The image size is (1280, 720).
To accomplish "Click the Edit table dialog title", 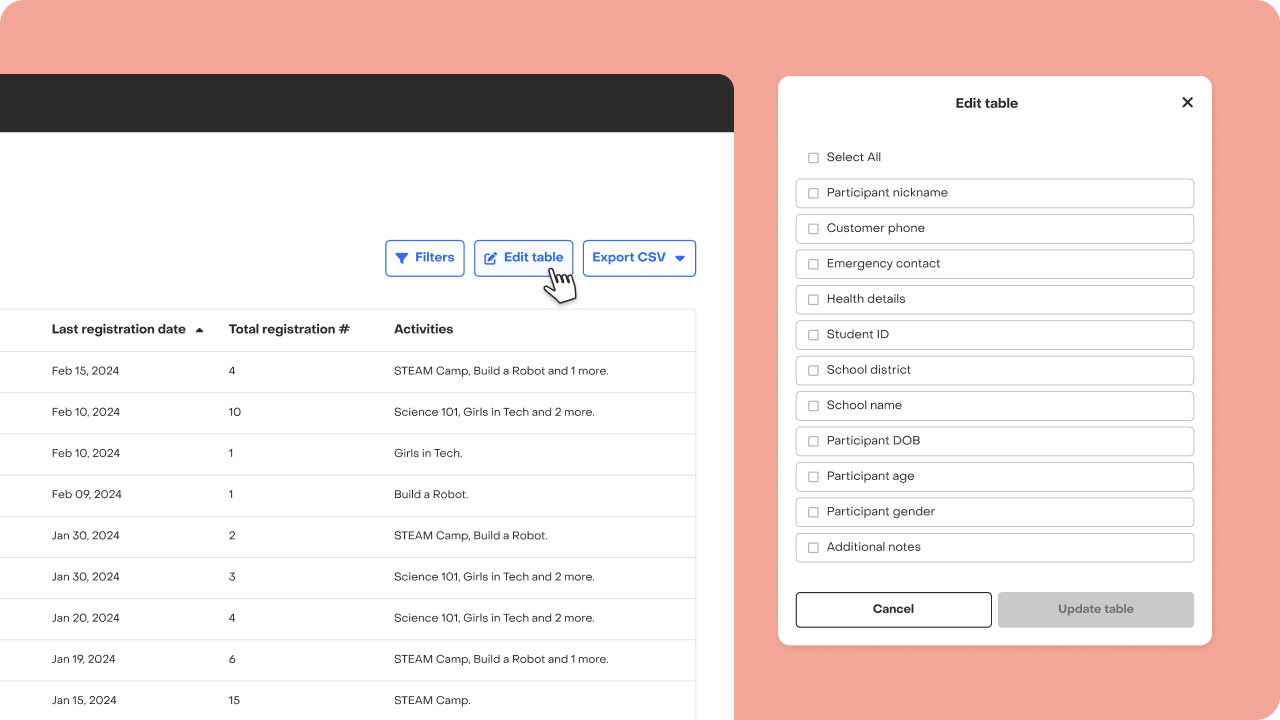I will pos(987,103).
